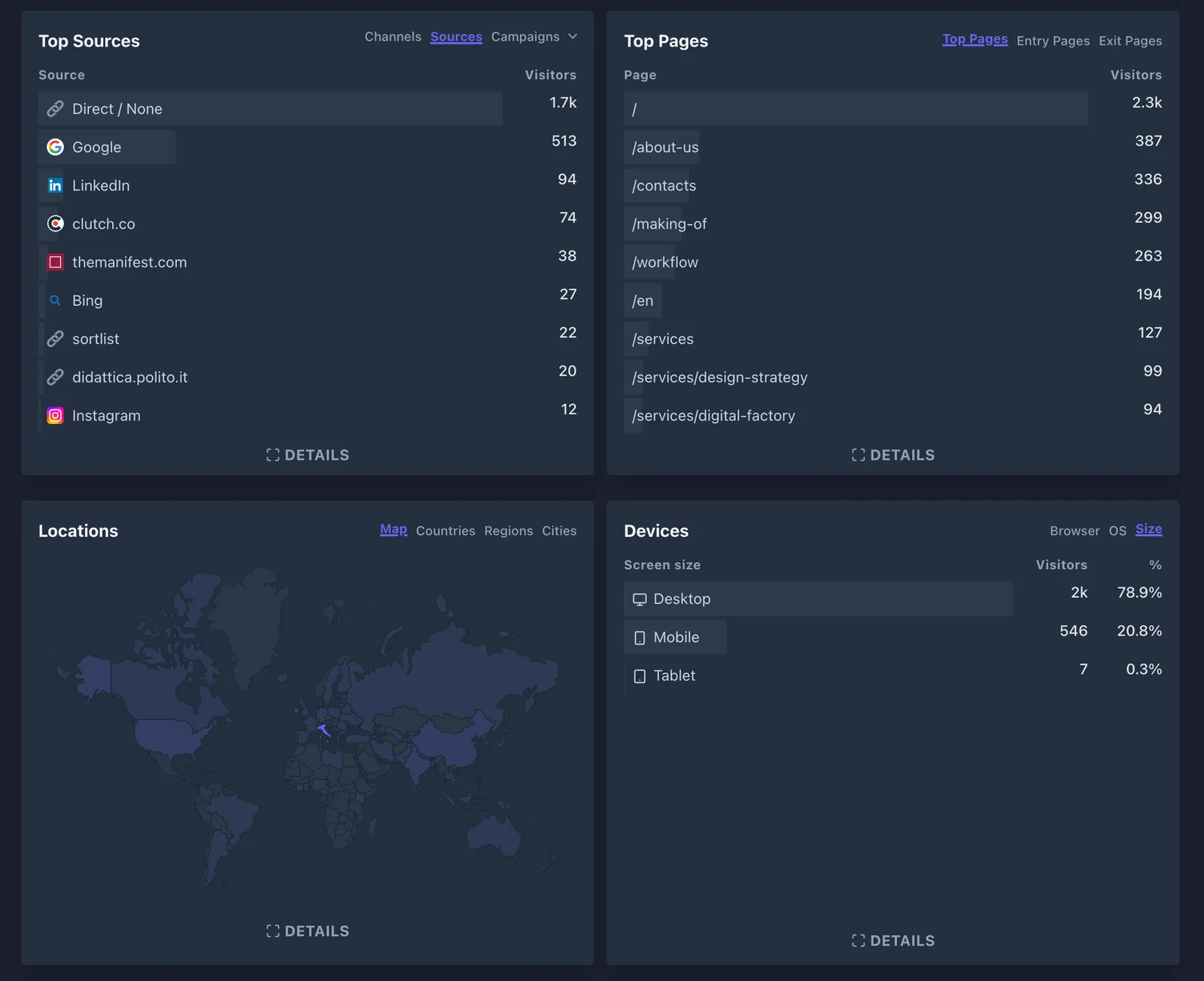Open Top Sources DETAILS view
This screenshot has width=1204, height=981.
[x=308, y=455]
